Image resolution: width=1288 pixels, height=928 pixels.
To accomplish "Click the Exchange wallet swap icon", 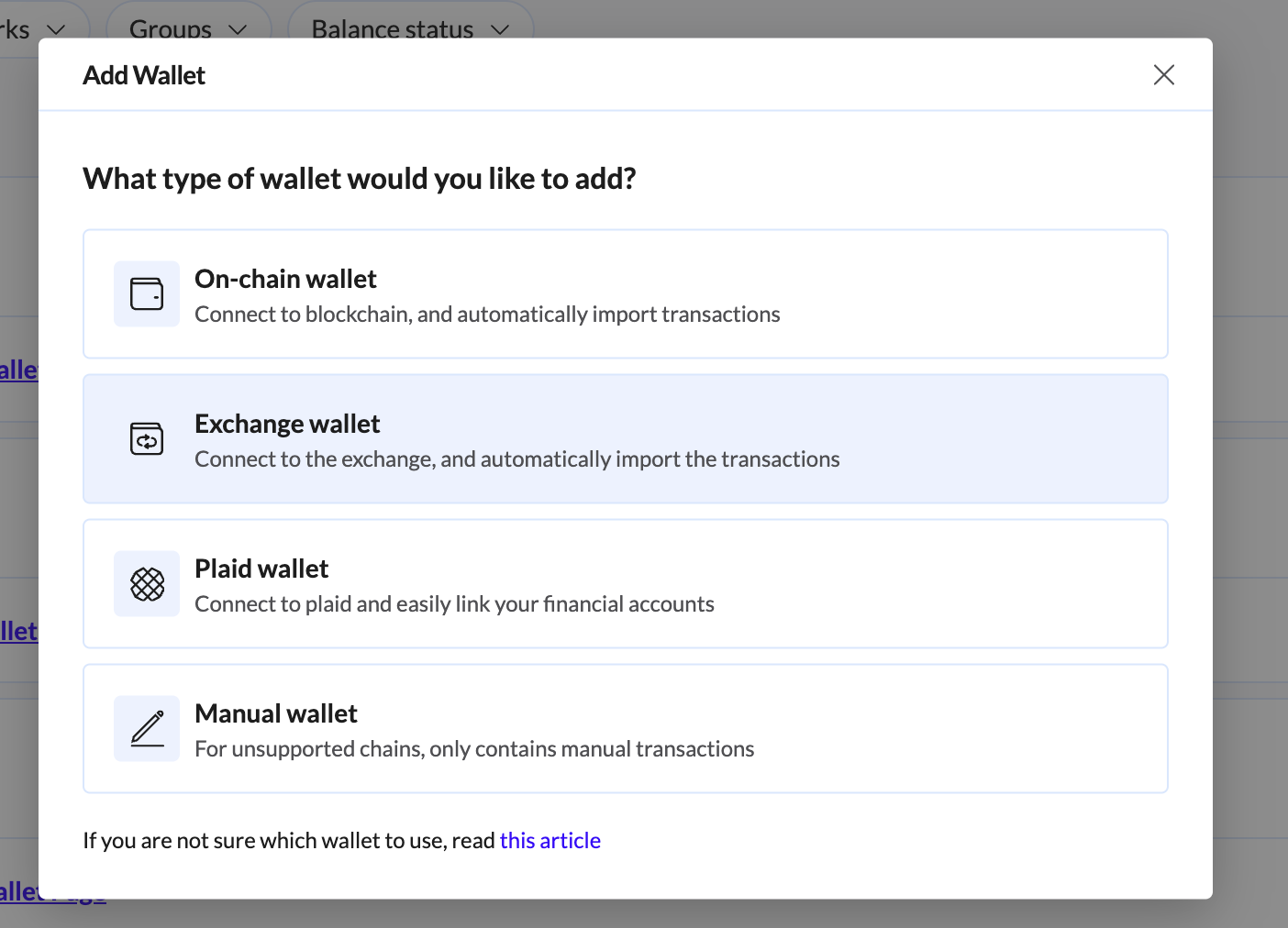I will point(147,438).
